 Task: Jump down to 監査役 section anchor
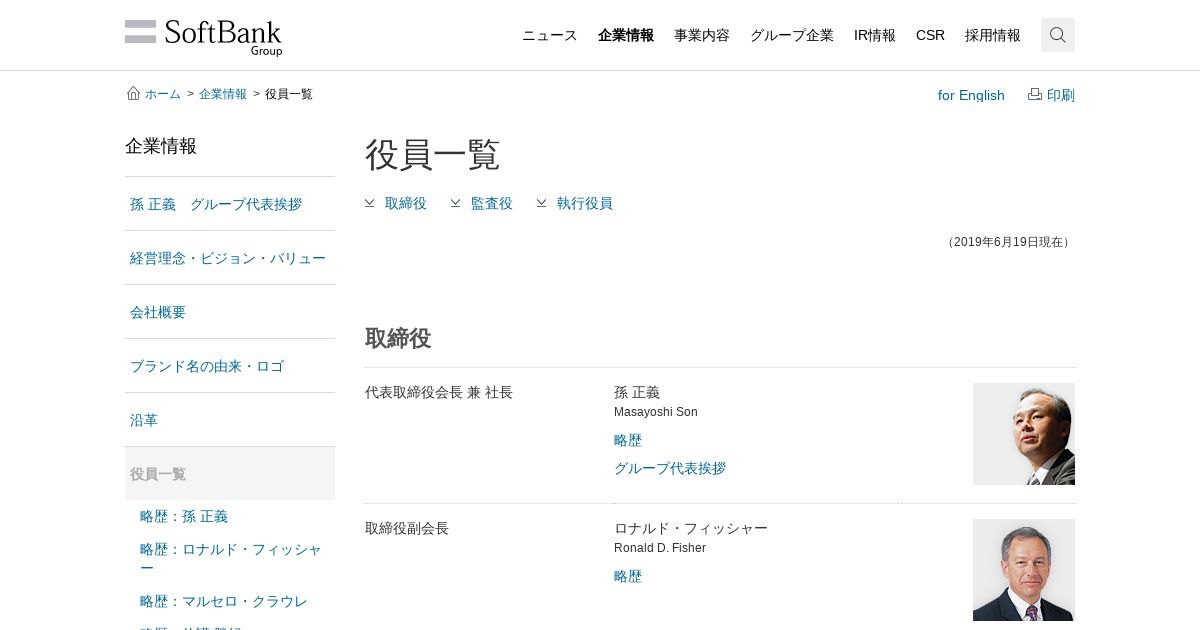tap(482, 203)
